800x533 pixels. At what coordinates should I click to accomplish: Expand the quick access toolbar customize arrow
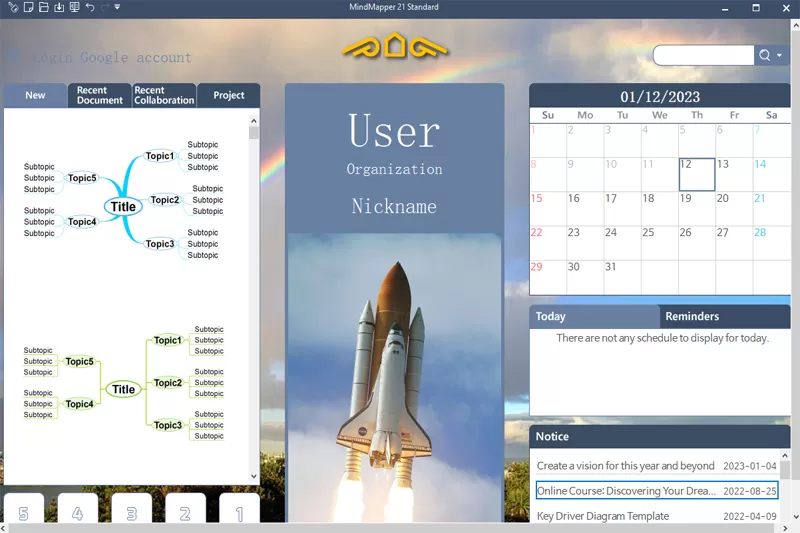click(117, 7)
